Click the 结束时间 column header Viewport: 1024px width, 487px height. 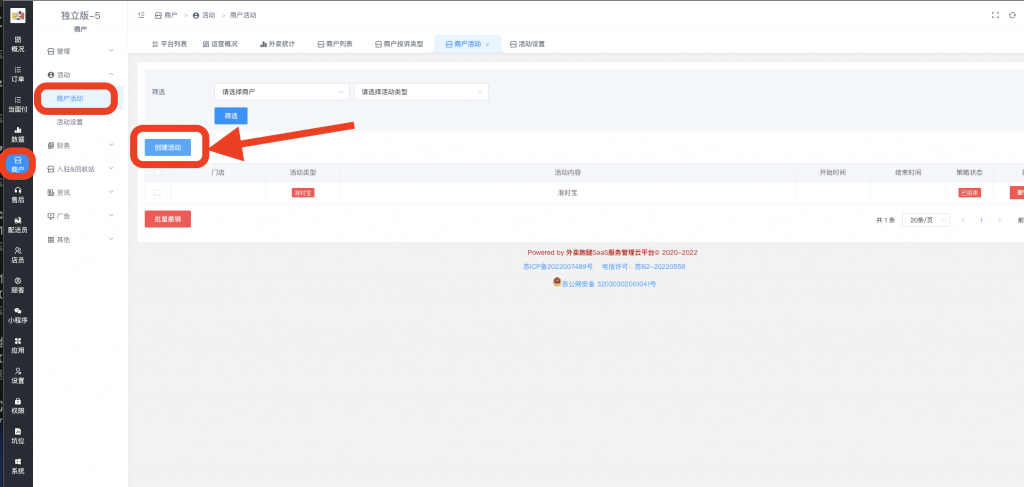(x=908, y=172)
